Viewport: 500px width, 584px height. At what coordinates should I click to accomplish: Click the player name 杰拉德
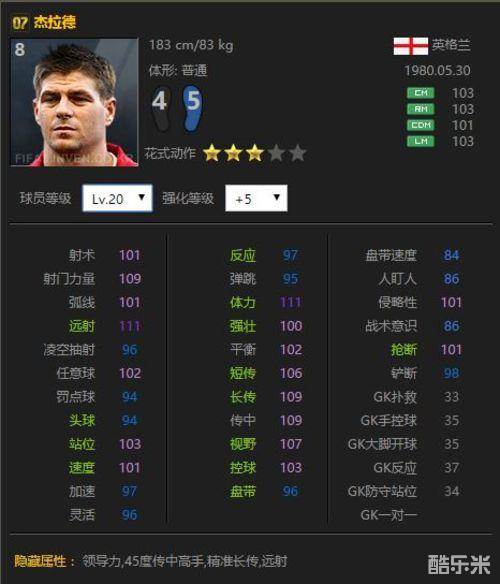click(x=55, y=22)
